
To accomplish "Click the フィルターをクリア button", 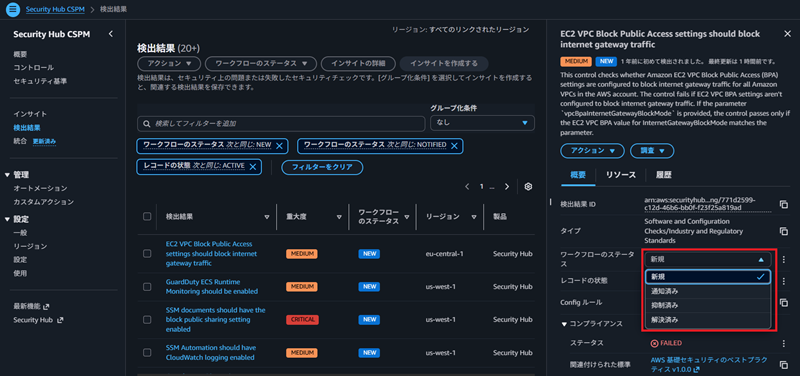I will click(322, 167).
